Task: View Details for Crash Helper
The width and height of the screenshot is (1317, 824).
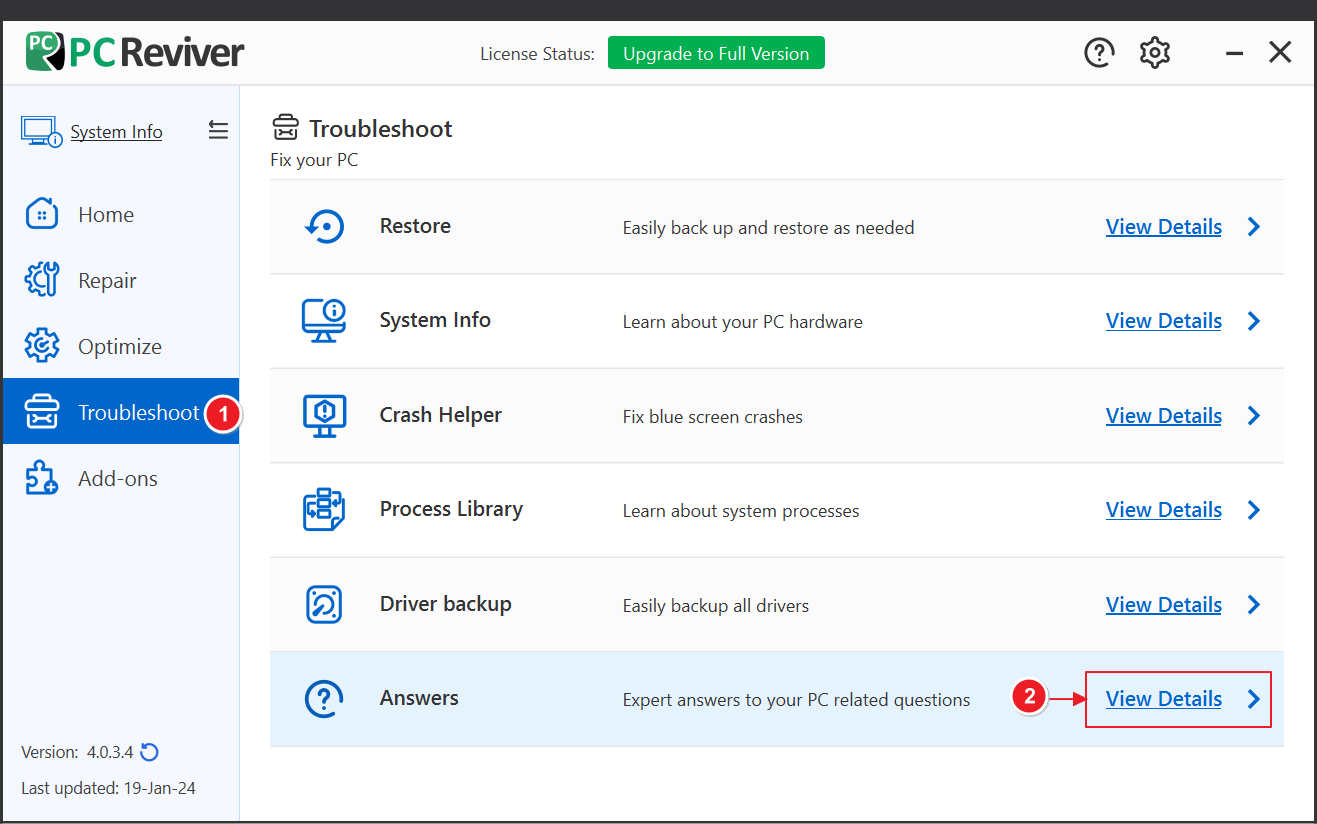Action: (1164, 416)
